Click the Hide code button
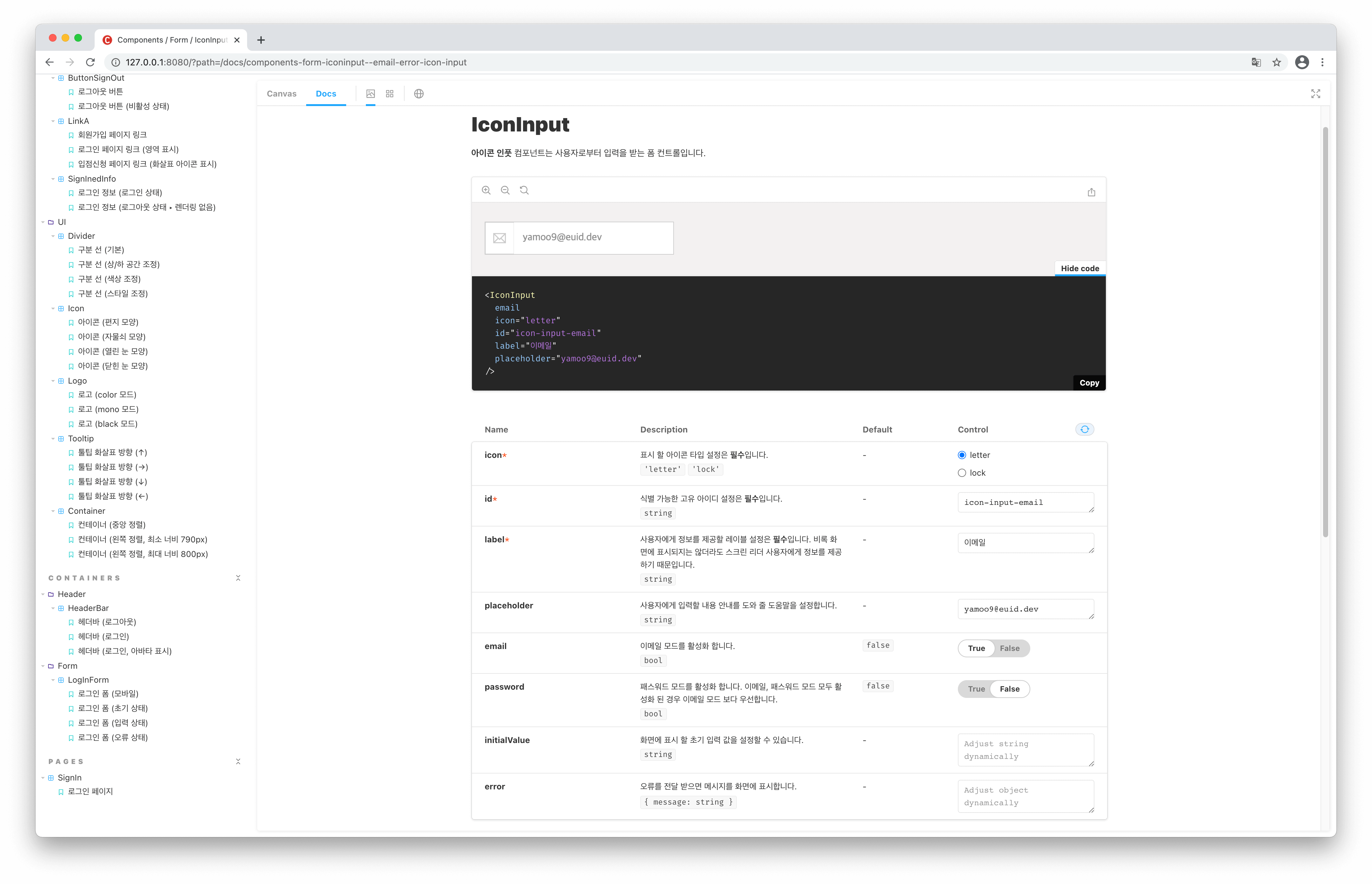The image size is (1372, 884). [x=1080, y=269]
